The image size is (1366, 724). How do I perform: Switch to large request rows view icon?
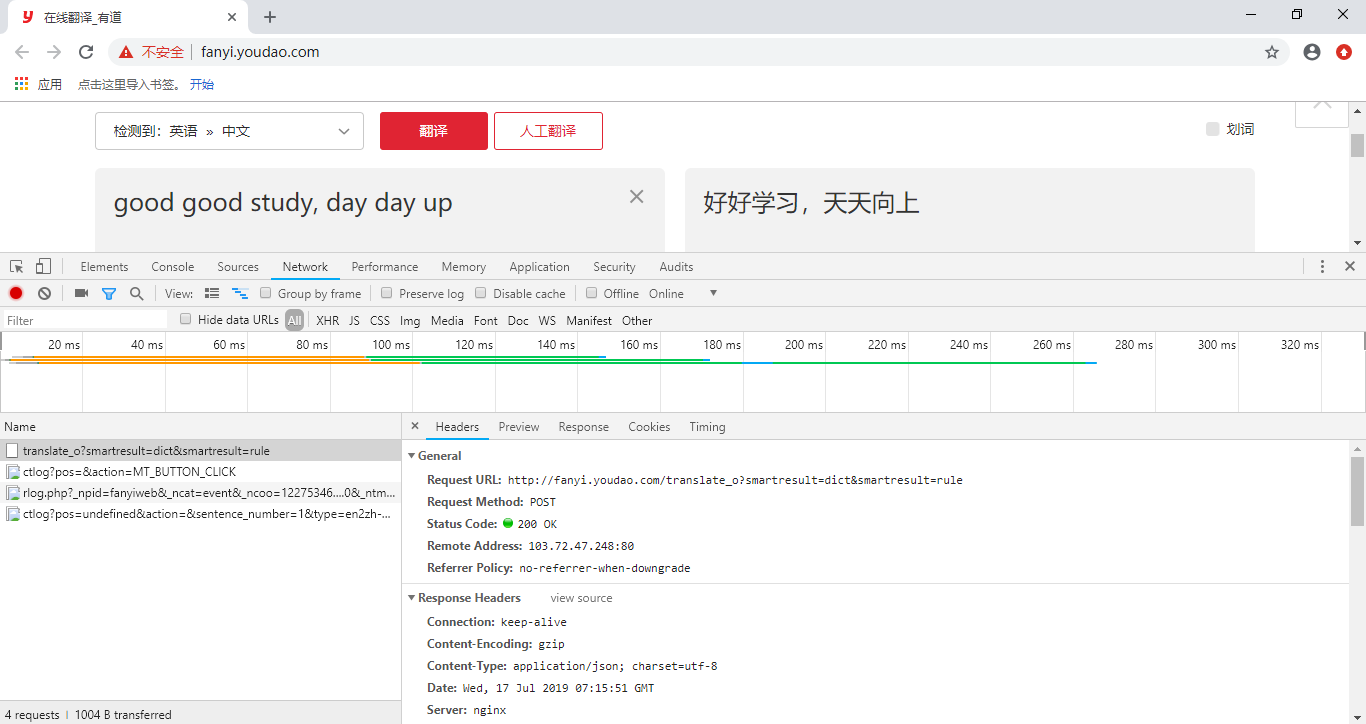coord(212,293)
